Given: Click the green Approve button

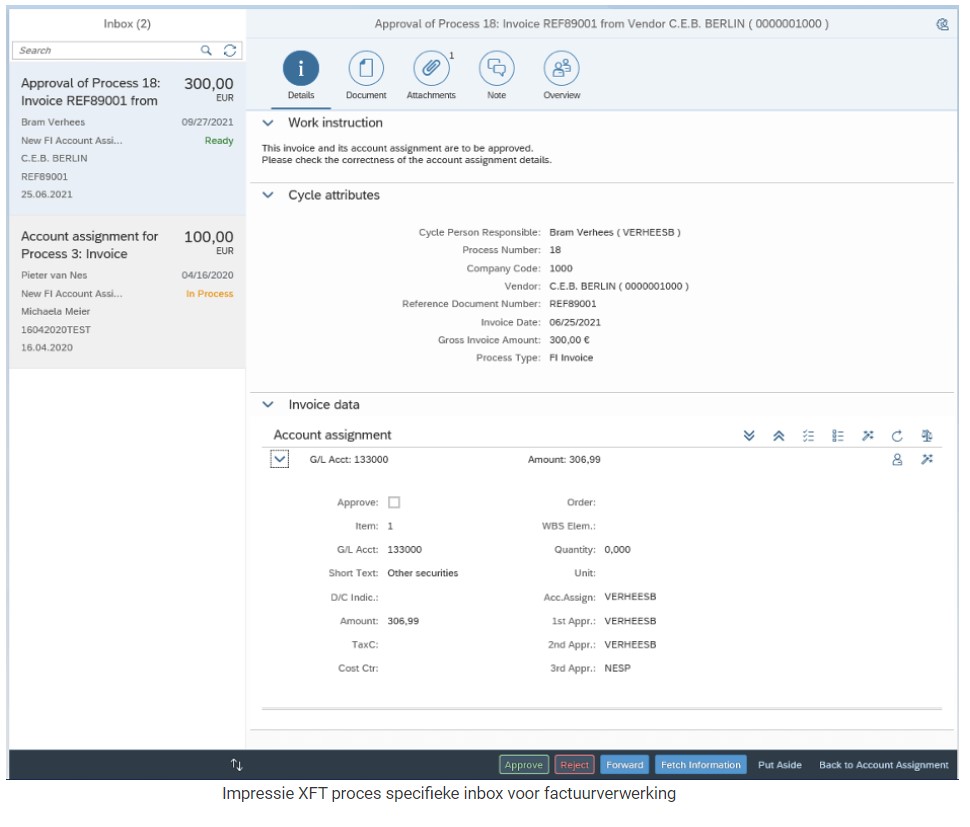Looking at the screenshot, I should coord(524,765).
